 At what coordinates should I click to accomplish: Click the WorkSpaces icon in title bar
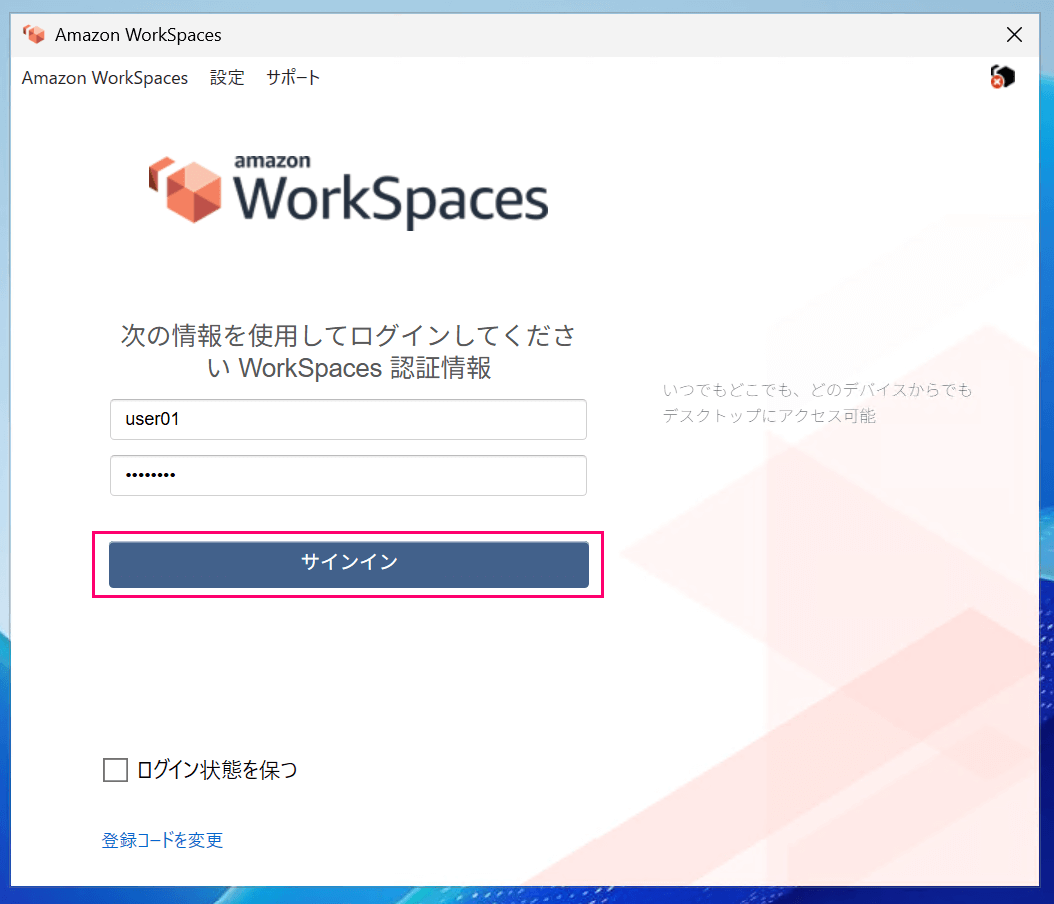pos(34,34)
